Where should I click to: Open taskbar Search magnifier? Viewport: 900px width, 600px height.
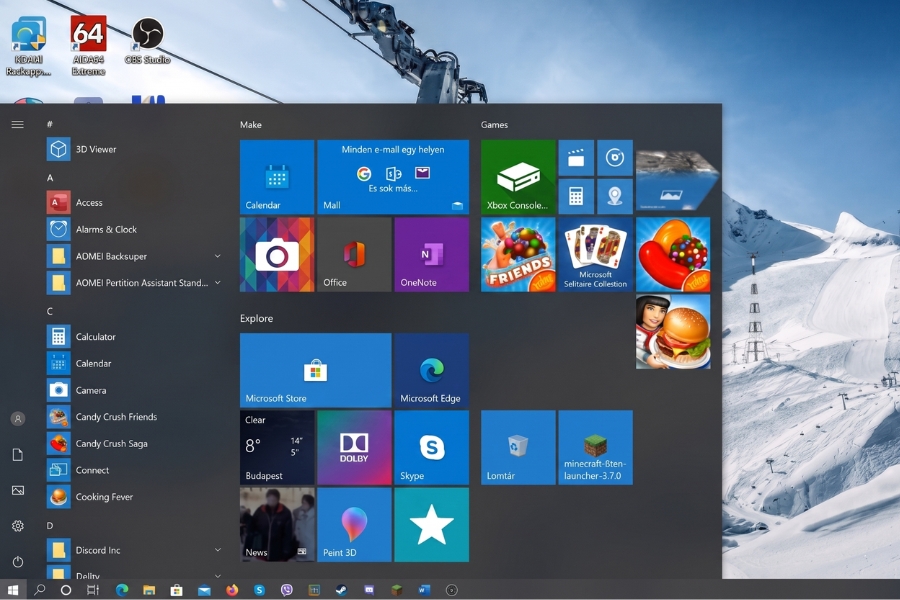40,590
